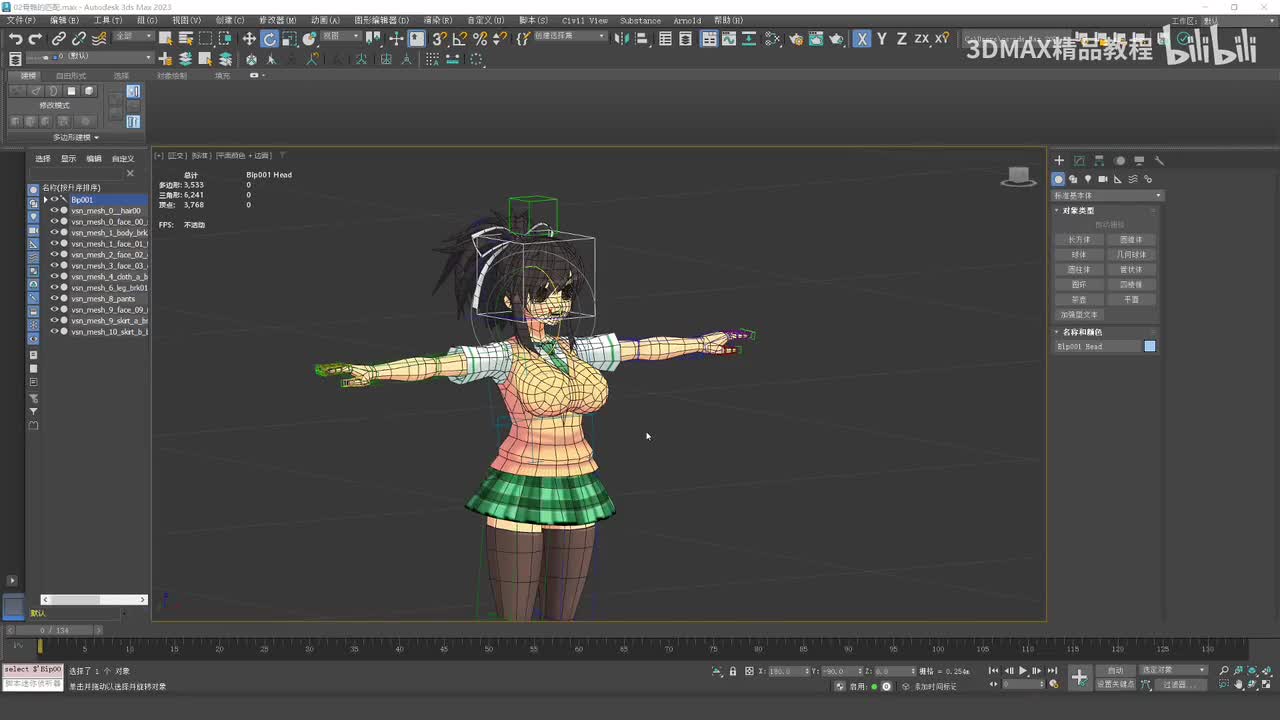Open the Motion command panel tab
The height and width of the screenshot is (720, 1280).
pos(1119,160)
